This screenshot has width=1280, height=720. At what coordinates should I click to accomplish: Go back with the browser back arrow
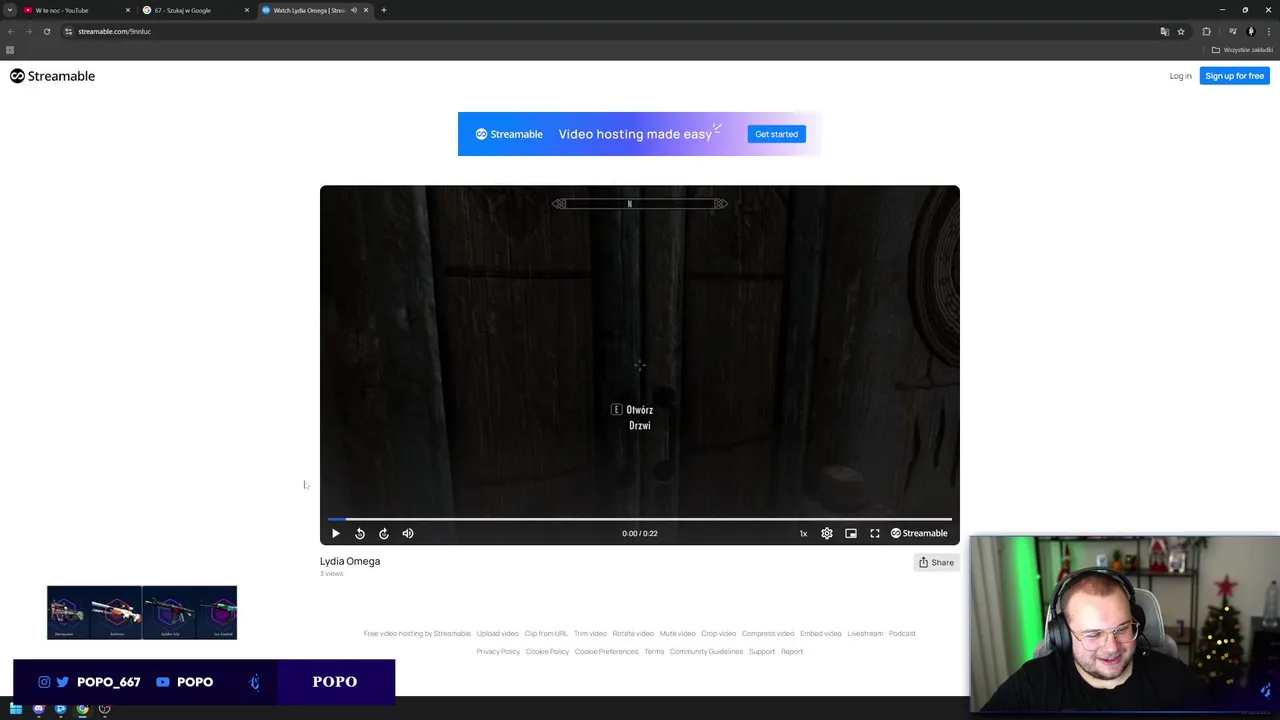pyautogui.click(x=11, y=31)
